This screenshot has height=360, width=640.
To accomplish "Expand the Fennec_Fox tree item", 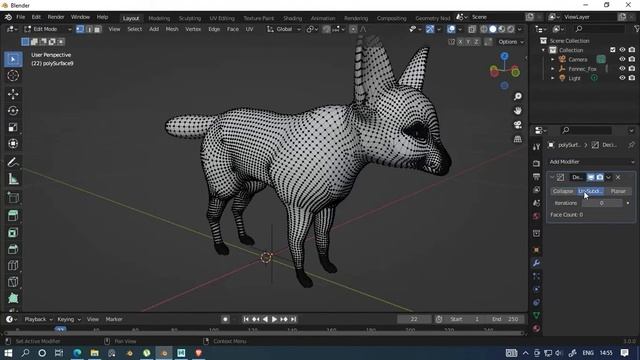I will click(553, 69).
